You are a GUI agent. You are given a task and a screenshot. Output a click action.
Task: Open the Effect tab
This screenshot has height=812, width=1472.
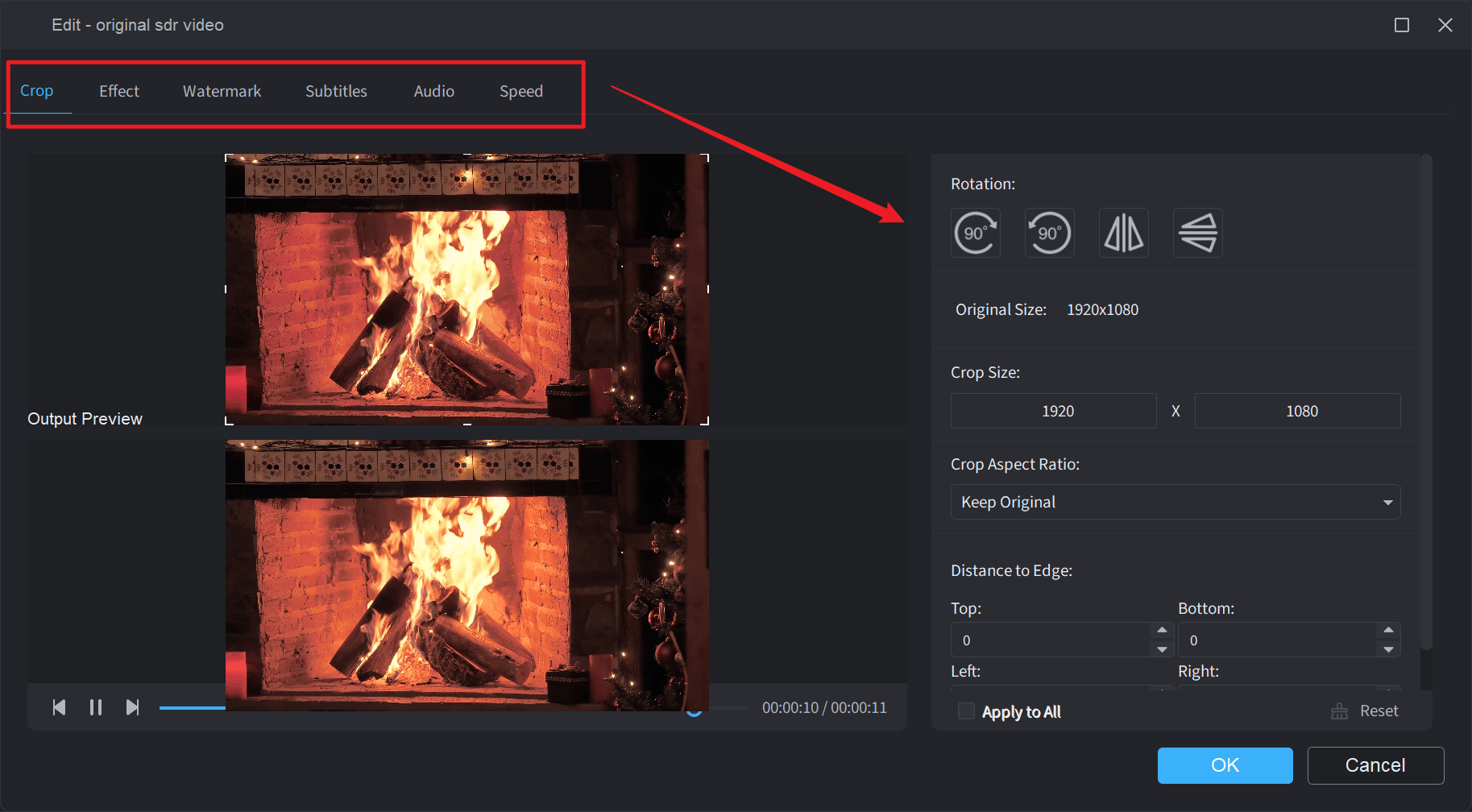tap(119, 91)
